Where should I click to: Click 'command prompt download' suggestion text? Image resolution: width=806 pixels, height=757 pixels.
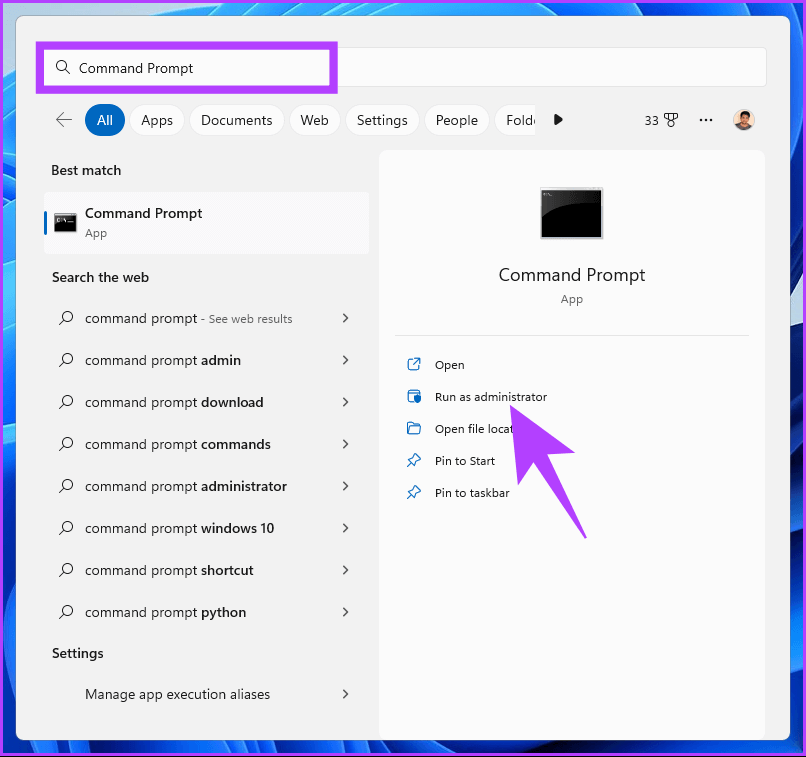(174, 402)
